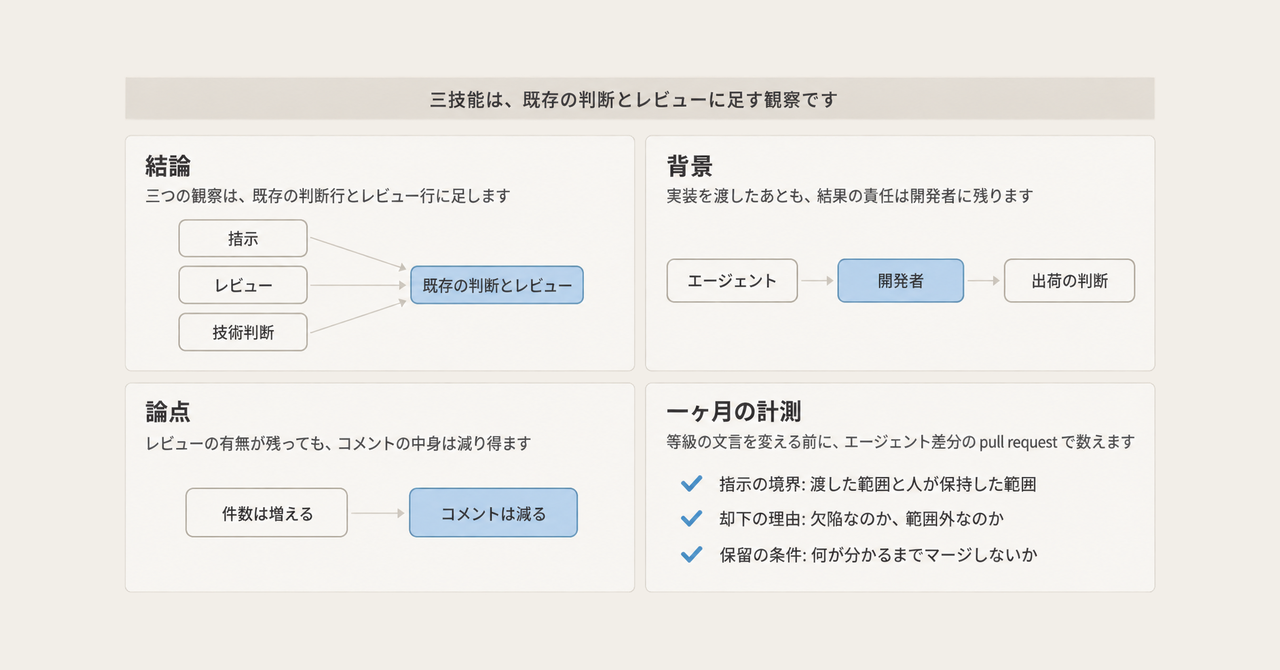Click the arrow between エージェント and 開発者
Image resolution: width=1280 pixels, height=670 pixels.
pyautogui.click(x=817, y=281)
